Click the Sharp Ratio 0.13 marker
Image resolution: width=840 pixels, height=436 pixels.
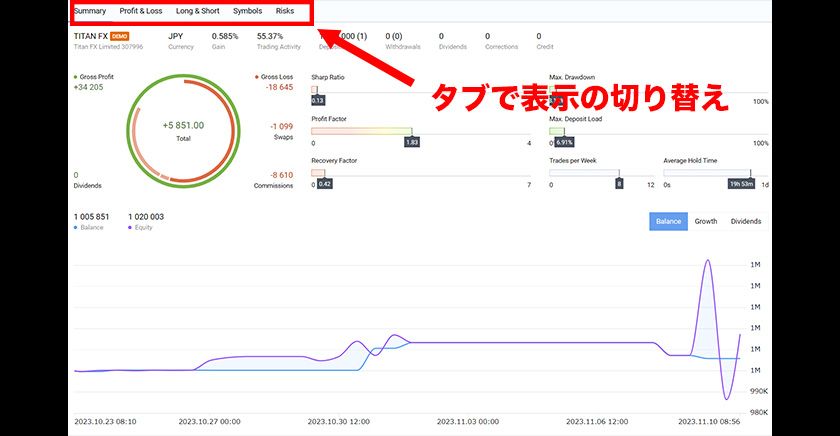click(318, 100)
